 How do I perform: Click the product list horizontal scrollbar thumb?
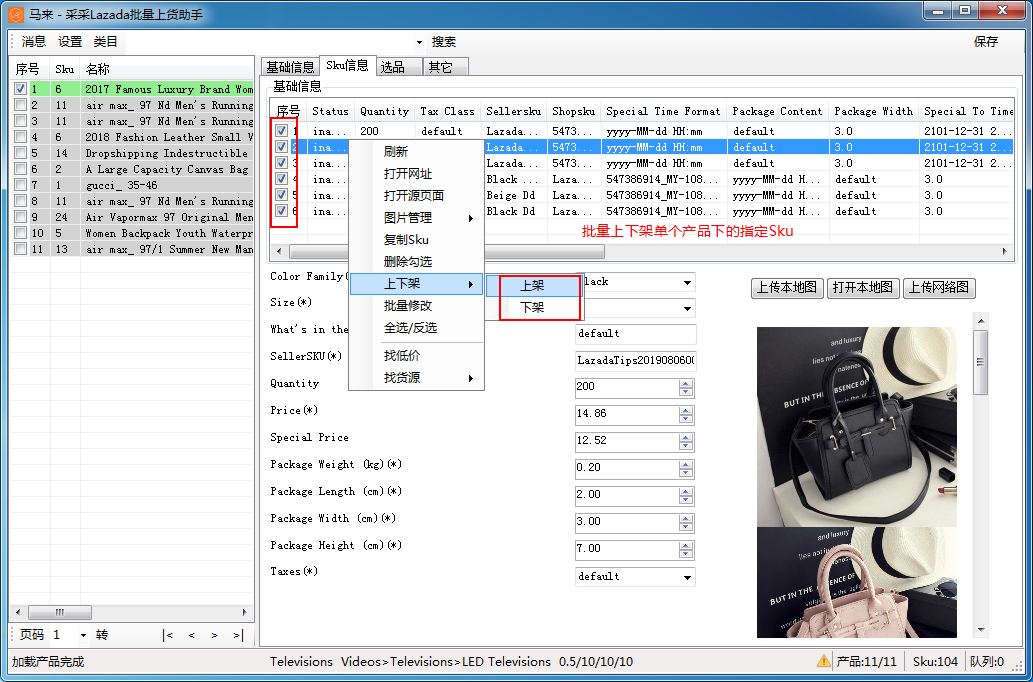pyautogui.click(x=60, y=612)
